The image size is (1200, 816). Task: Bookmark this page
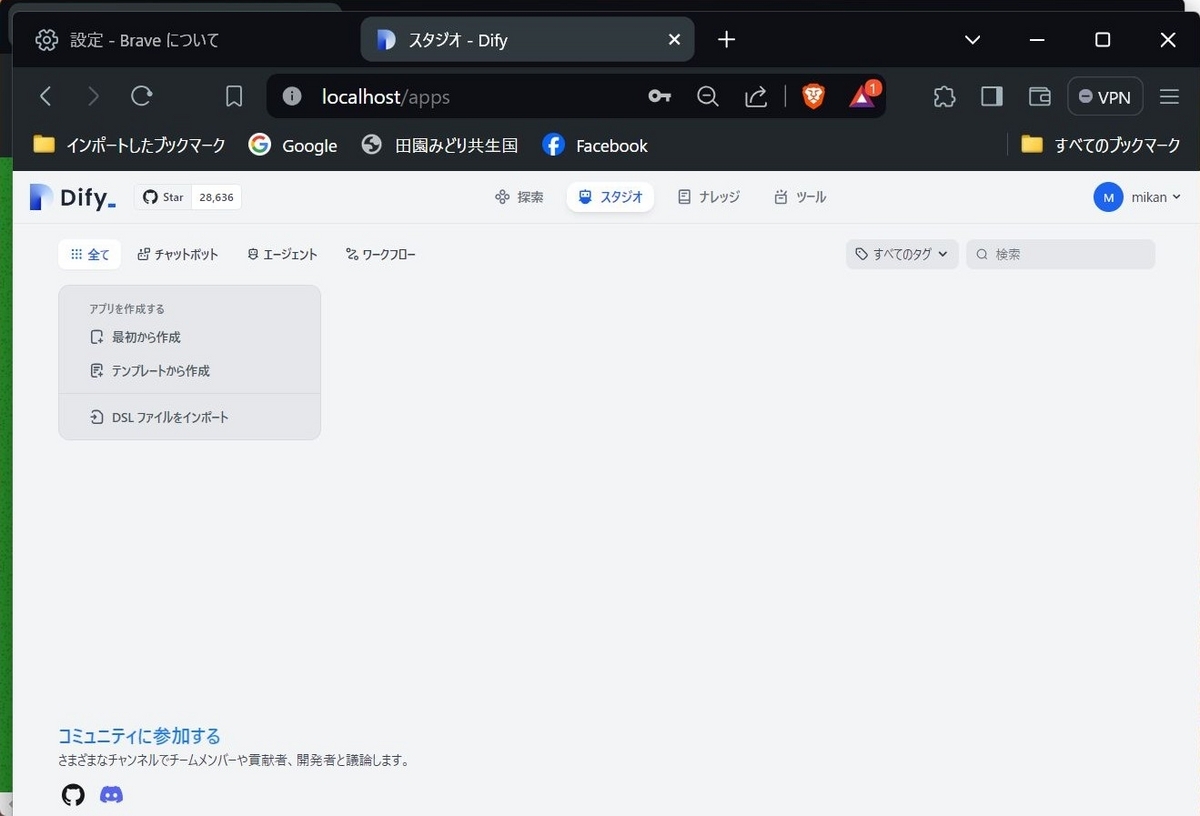click(x=234, y=96)
